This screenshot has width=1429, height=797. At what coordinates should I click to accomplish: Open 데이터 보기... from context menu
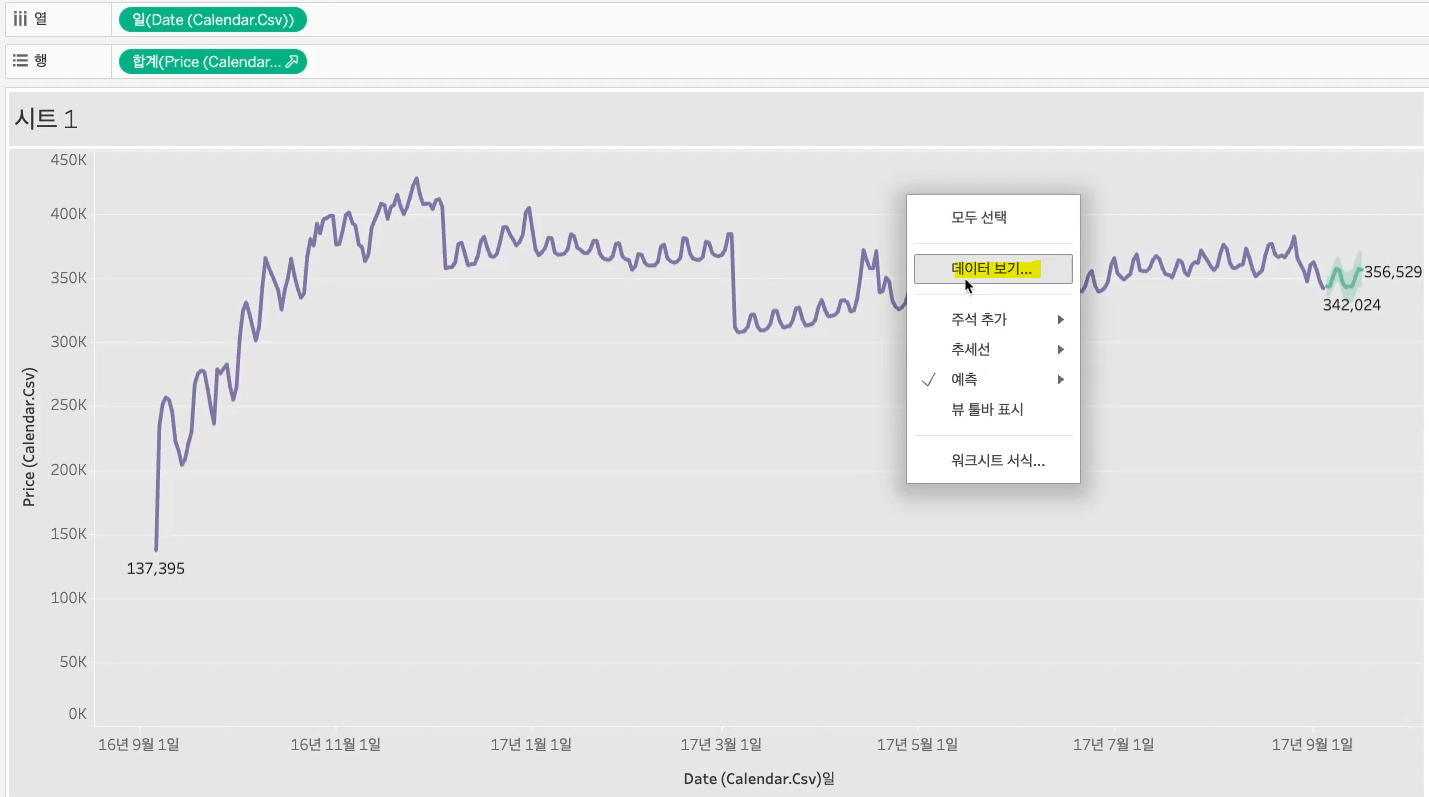pos(993,269)
